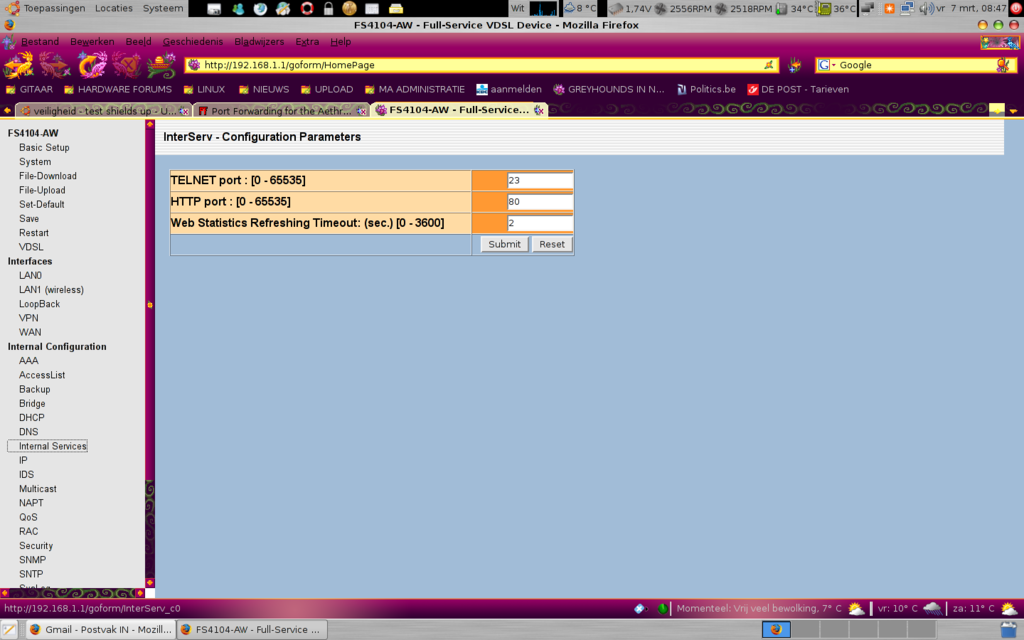This screenshot has height=640, width=1024.
Task: Switch to Gmail - Postvak IN taskbar window
Action: [98, 630]
